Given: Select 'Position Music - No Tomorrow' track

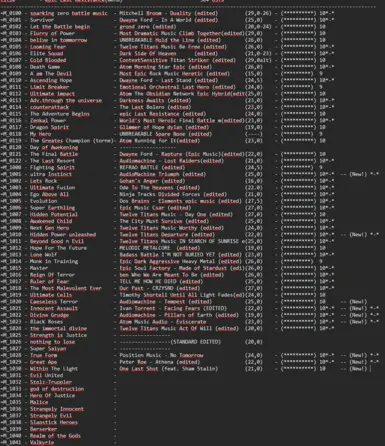Looking at the screenshot, I should point(161,355).
